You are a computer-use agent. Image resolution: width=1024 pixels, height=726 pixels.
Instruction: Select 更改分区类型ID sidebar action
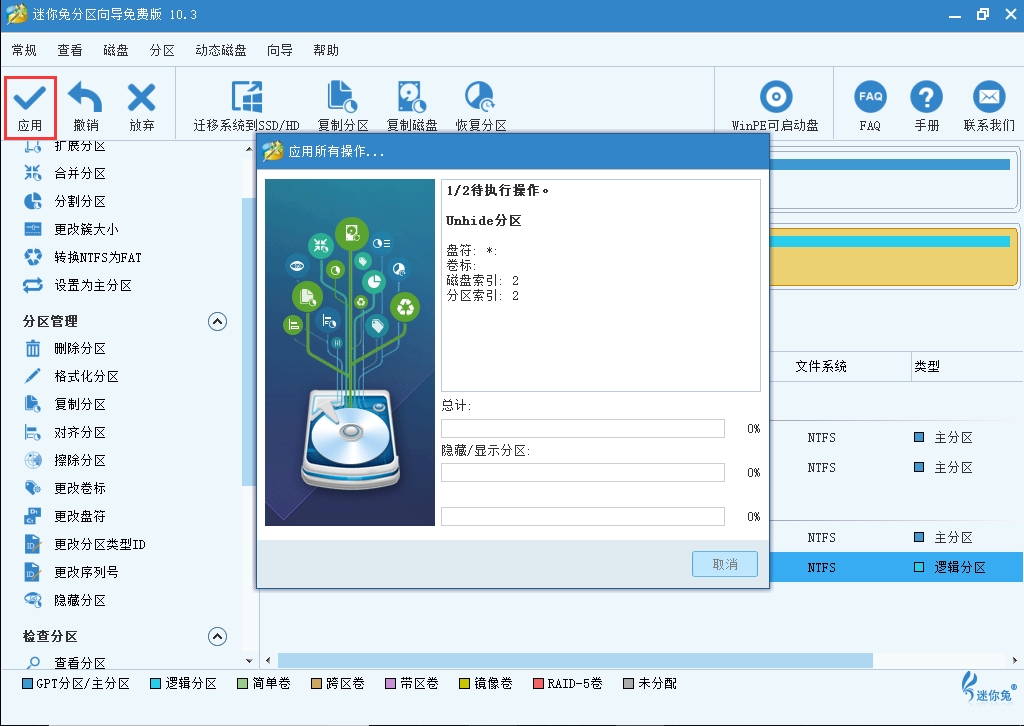click(x=85, y=544)
